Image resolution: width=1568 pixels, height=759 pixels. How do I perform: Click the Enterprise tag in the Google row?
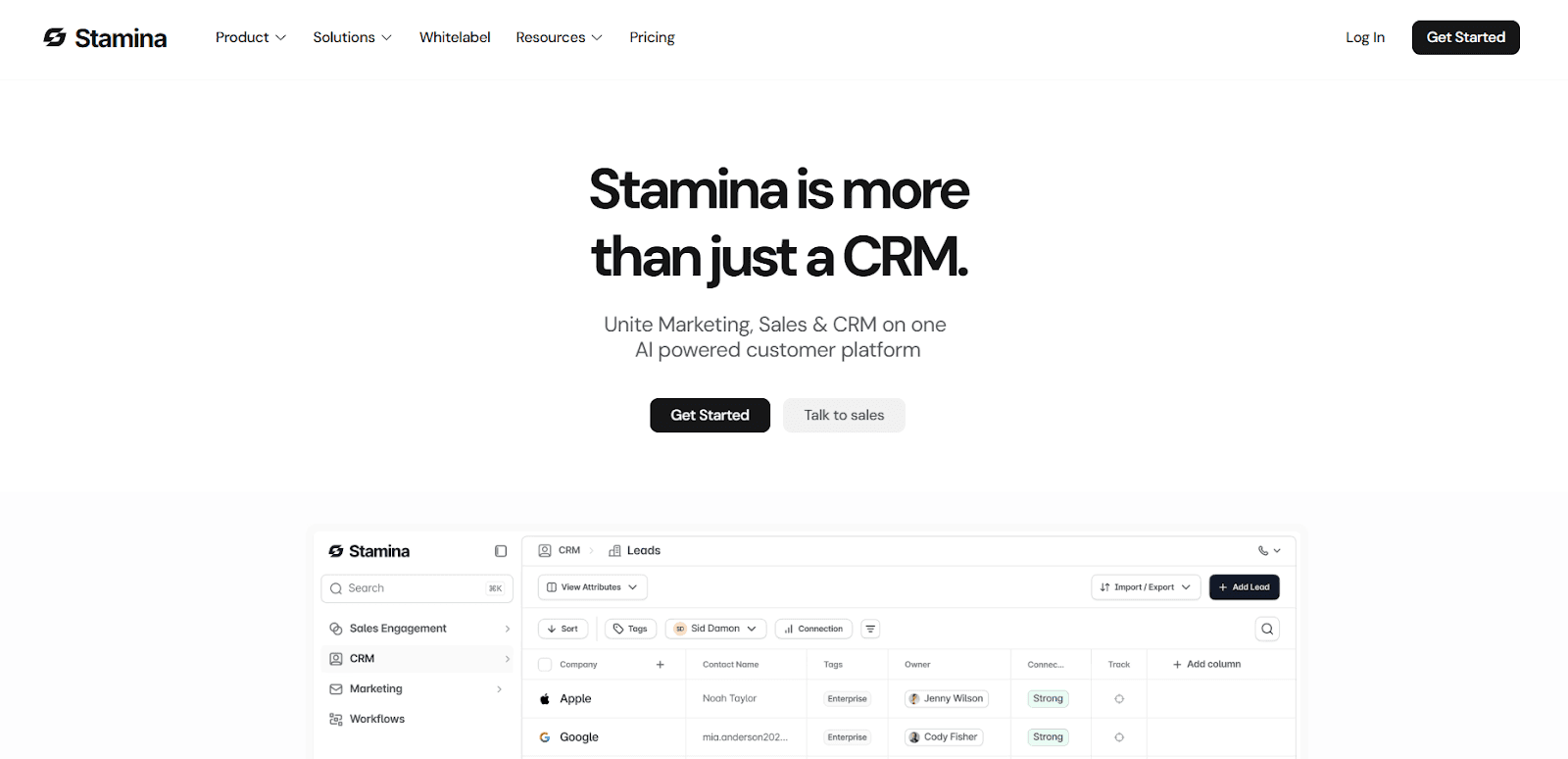(x=847, y=737)
